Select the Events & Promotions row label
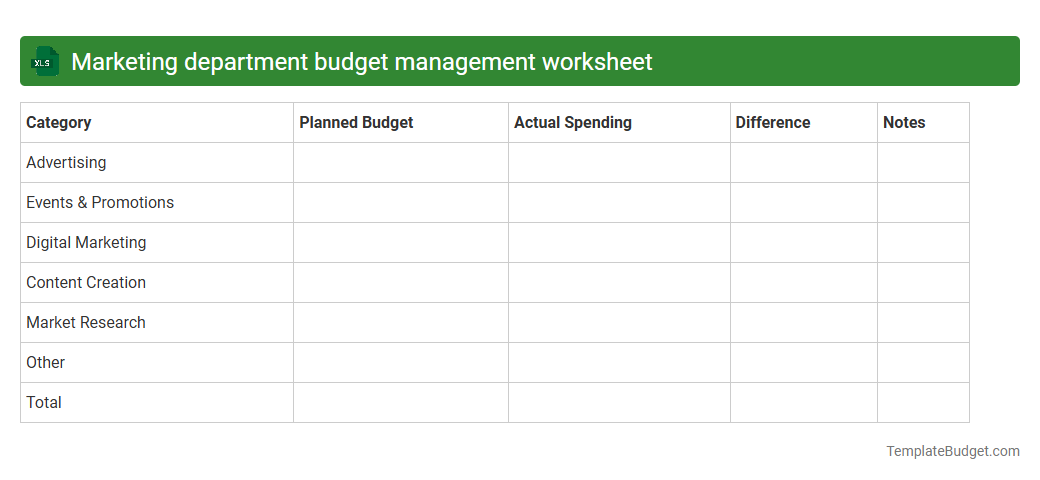Viewport: 1040px width, 480px height. click(x=100, y=202)
